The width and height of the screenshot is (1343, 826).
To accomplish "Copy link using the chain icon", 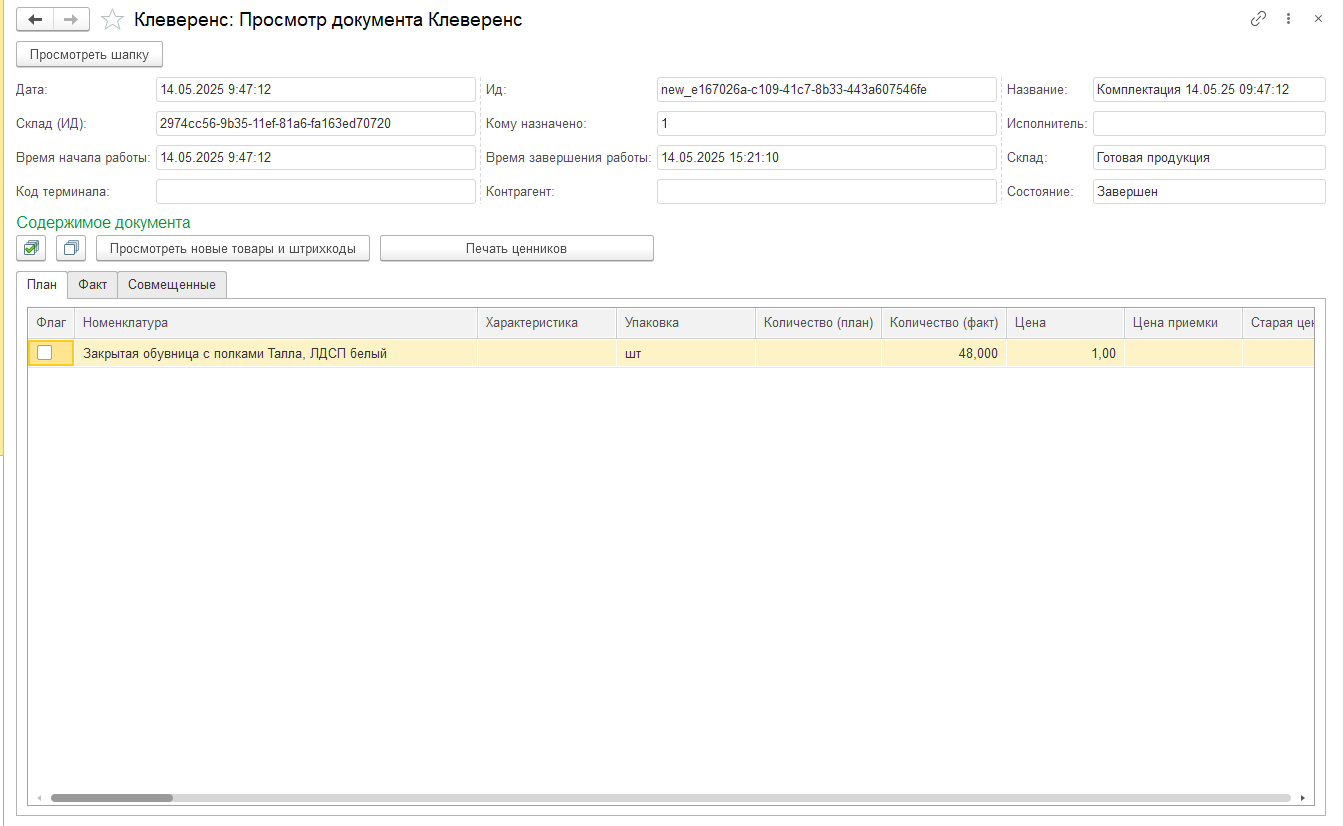I will pos(1259,19).
